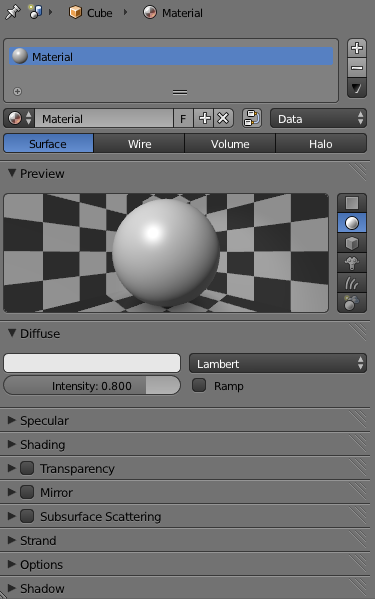Open material slot specials arrow menu
This screenshot has height=599, width=375.
(357, 88)
